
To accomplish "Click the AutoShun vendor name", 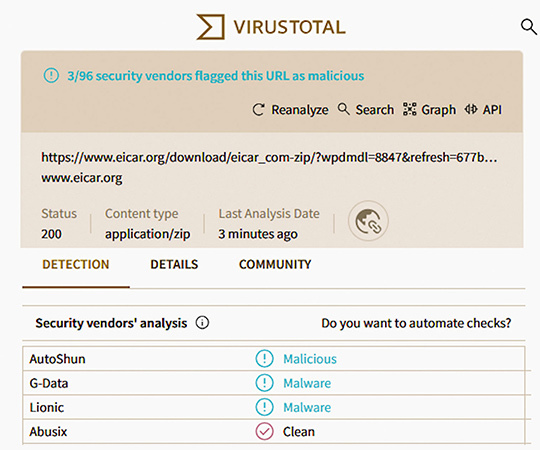I will pos(57,359).
